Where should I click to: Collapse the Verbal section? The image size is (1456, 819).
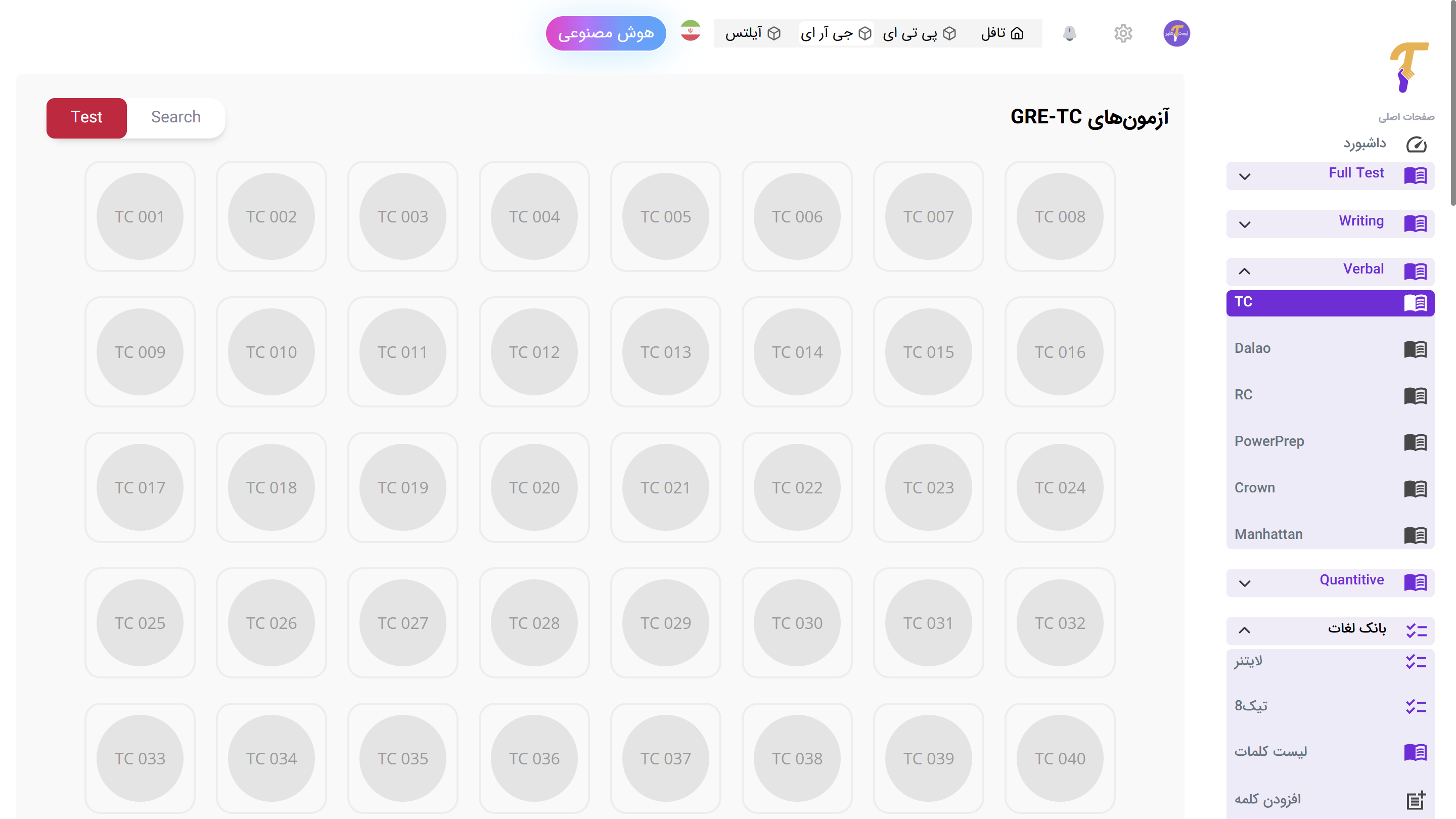(1245, 271)
